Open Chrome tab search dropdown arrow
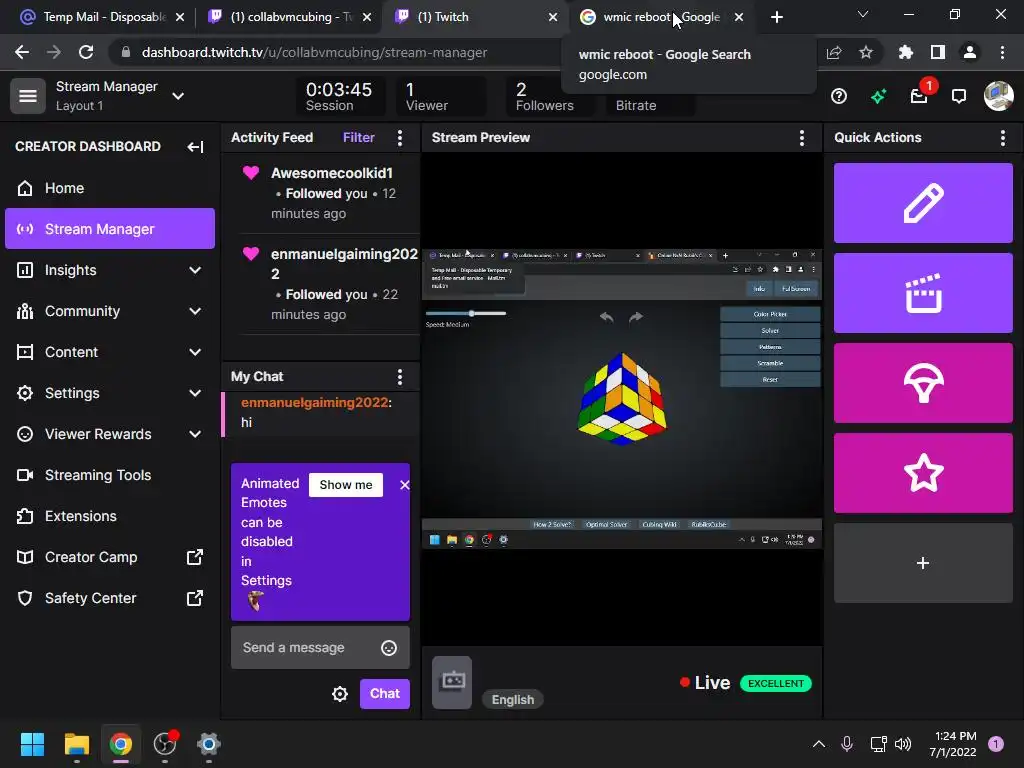Screen dimensions: 1024x768 863,14
